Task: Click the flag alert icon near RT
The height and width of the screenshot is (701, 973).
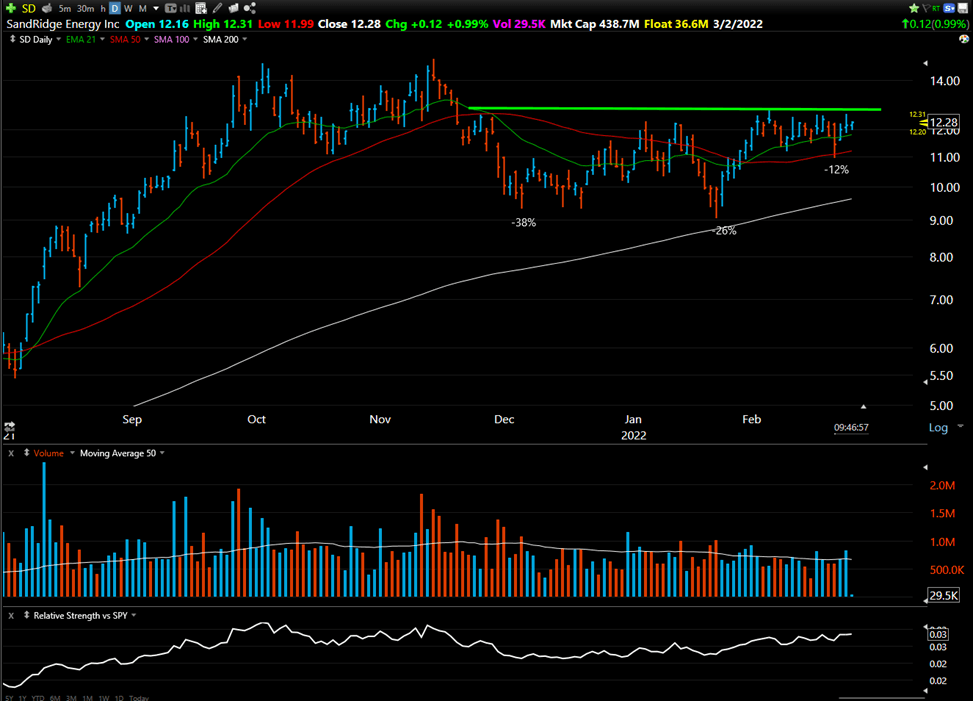Action: (926, 8)
